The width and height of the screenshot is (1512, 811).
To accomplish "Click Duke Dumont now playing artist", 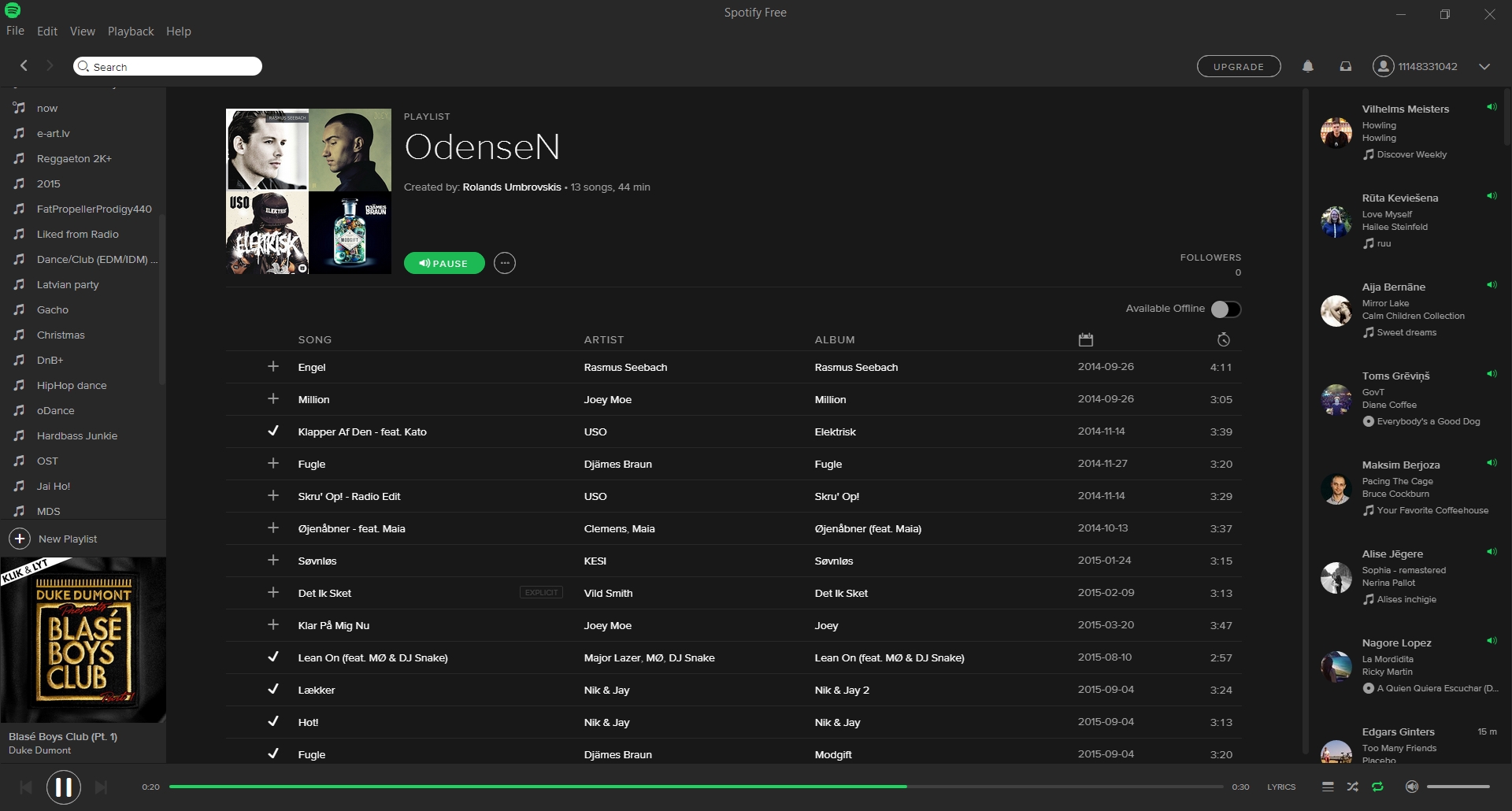I will [39, 750].
